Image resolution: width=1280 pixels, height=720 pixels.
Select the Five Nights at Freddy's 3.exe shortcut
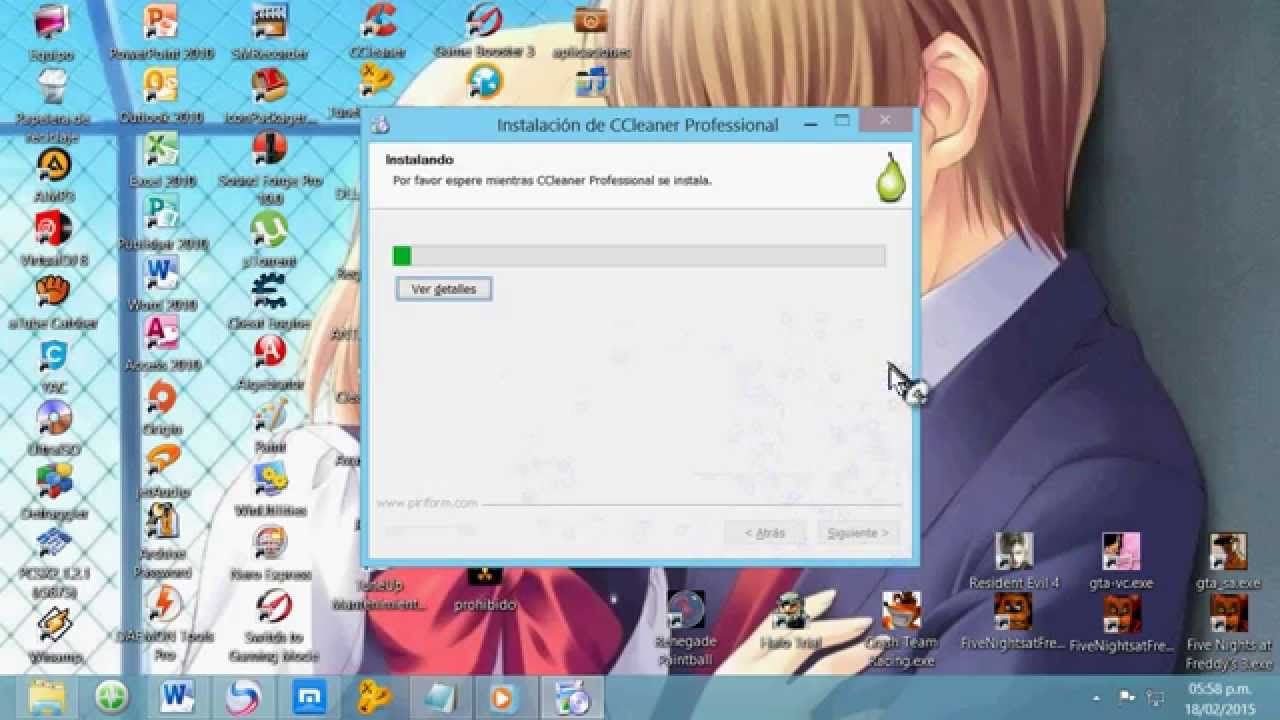click(x=1228, y=634)
